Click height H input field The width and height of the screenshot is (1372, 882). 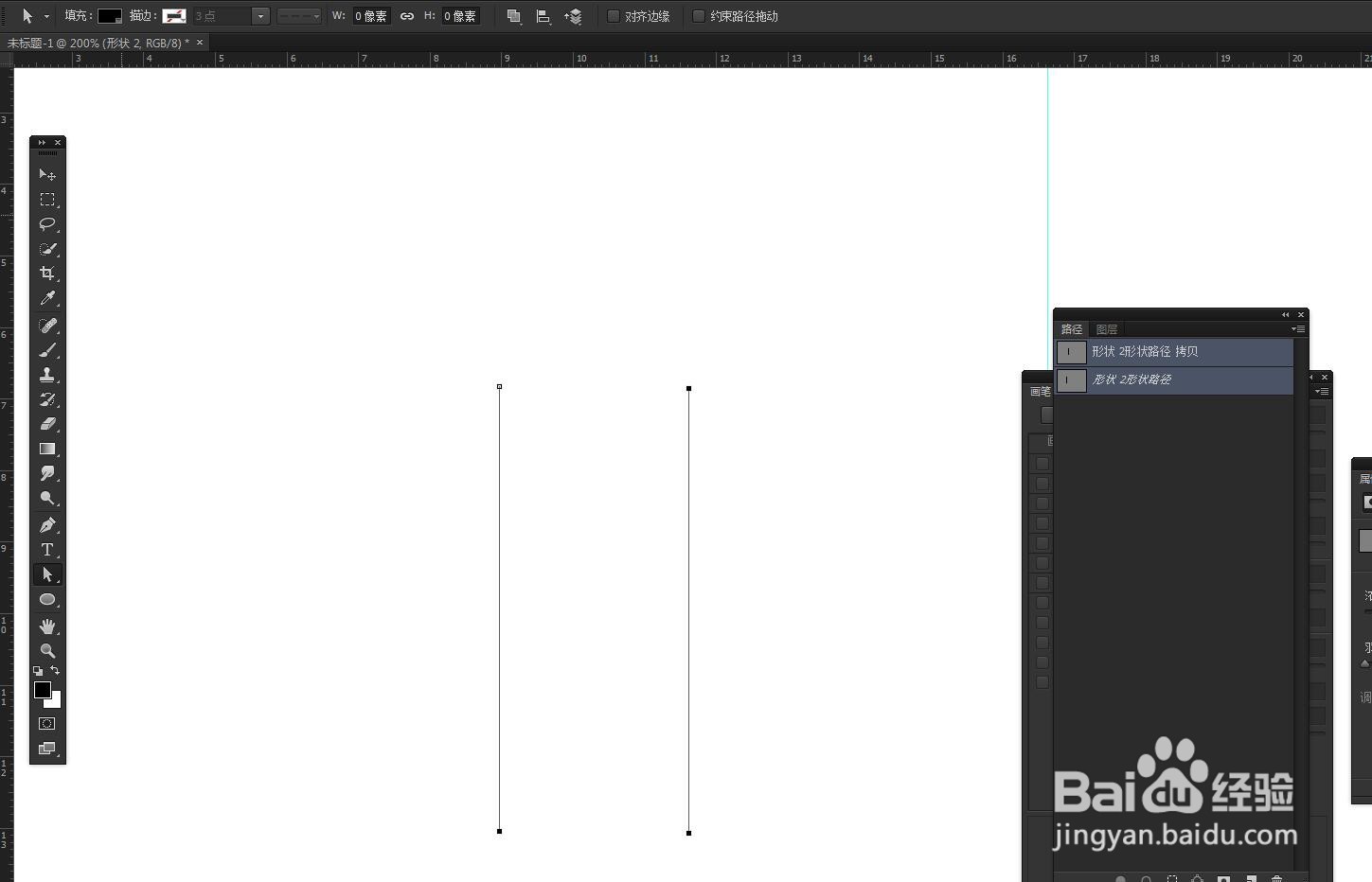point(461,16)
